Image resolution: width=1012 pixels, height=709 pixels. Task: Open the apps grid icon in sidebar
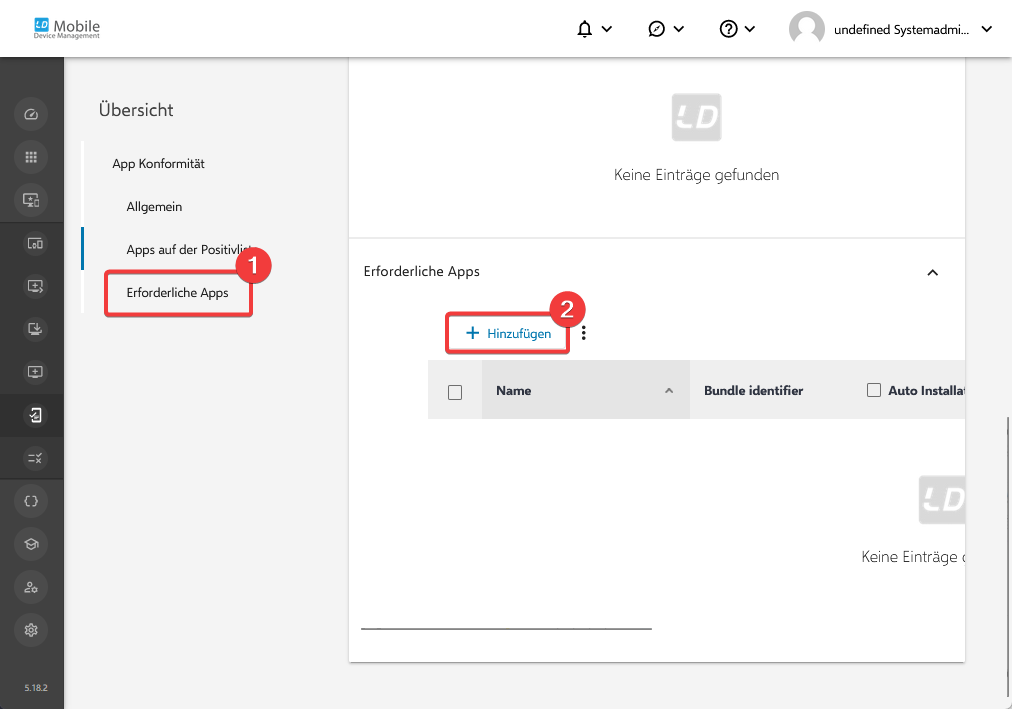(x=31, y=157)
